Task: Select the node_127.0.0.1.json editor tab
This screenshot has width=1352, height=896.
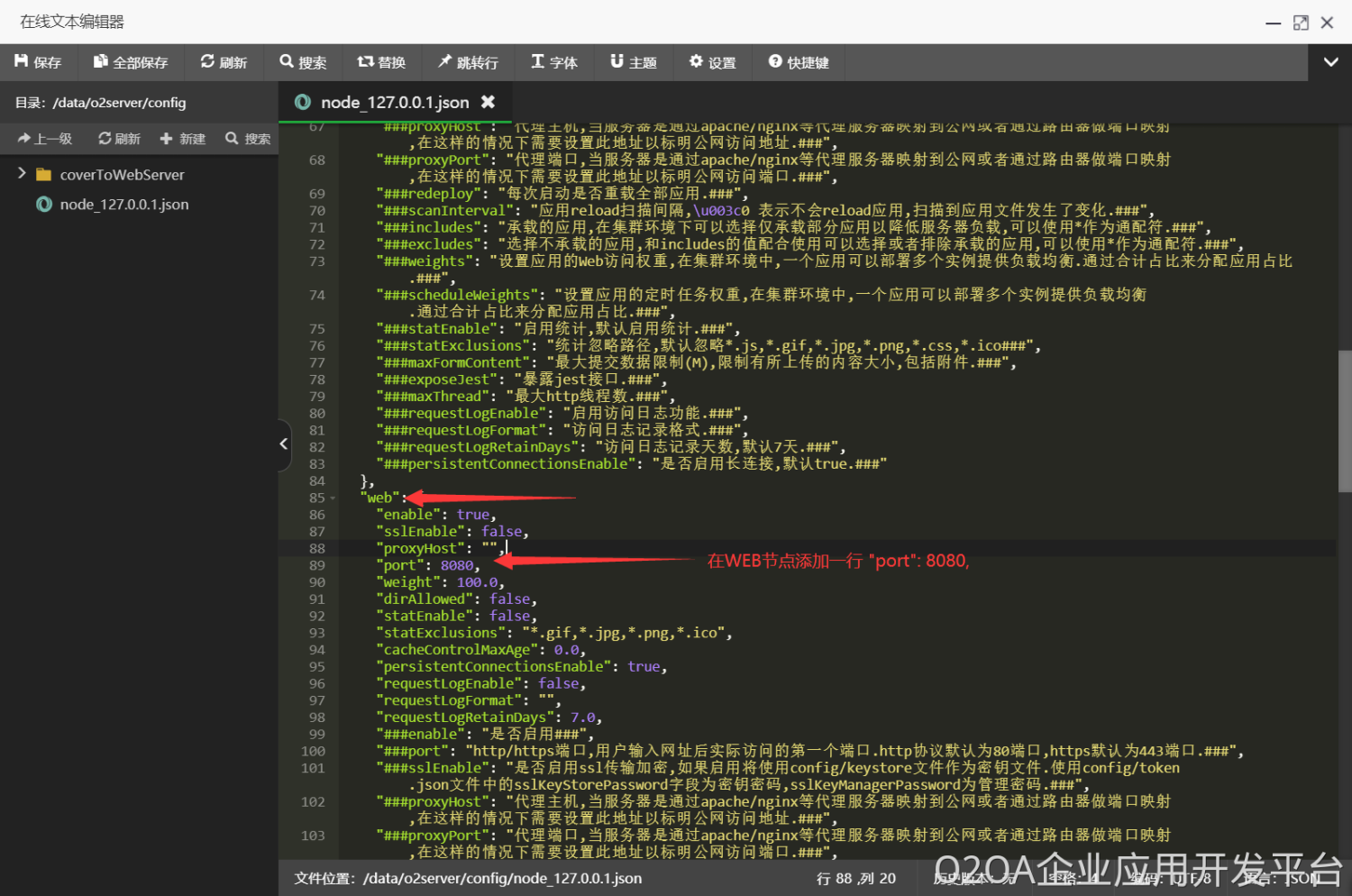Action: 394,103
